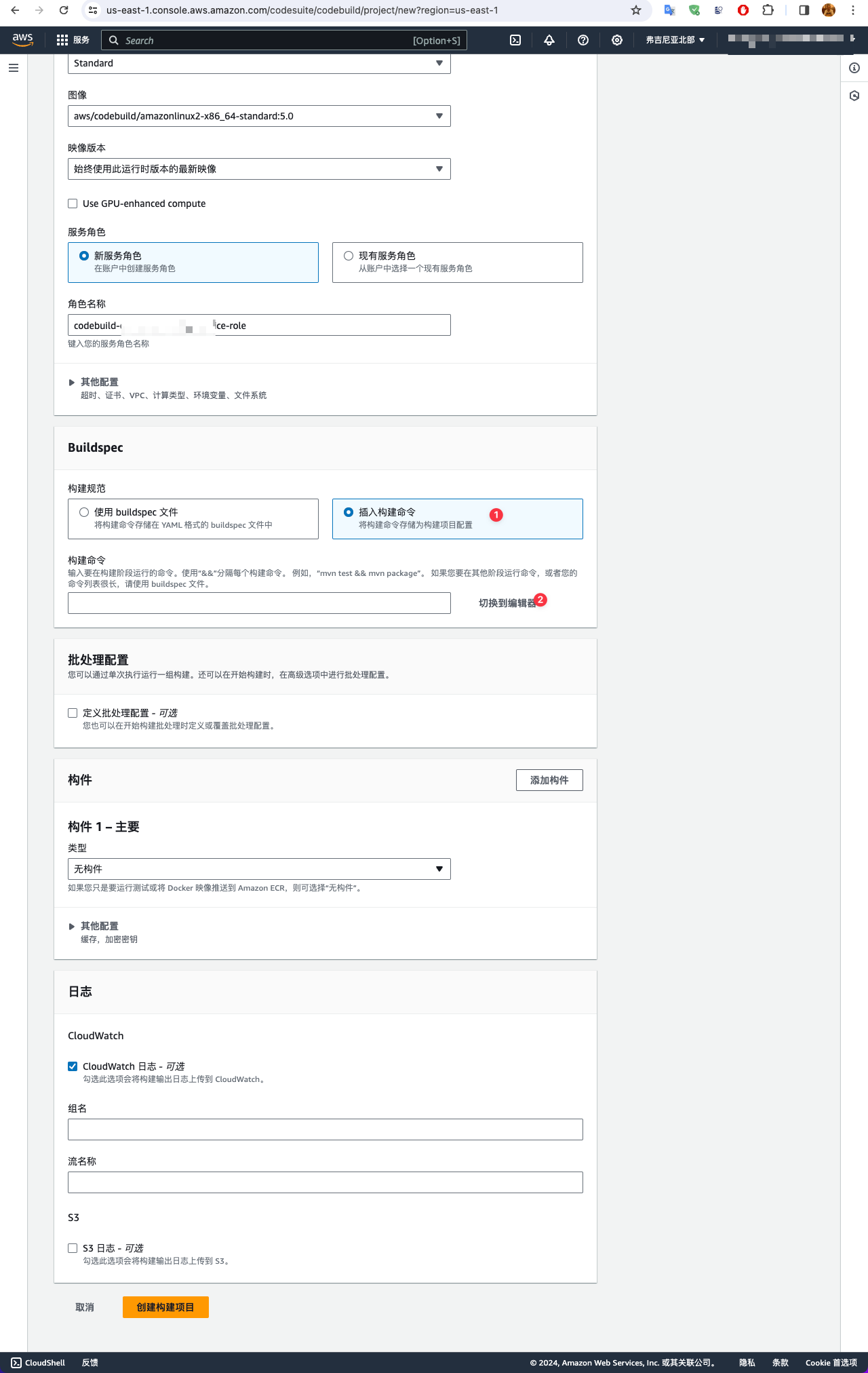868x1373 pixels.
Task: Go forward in browser history
Action: (39, 10)
